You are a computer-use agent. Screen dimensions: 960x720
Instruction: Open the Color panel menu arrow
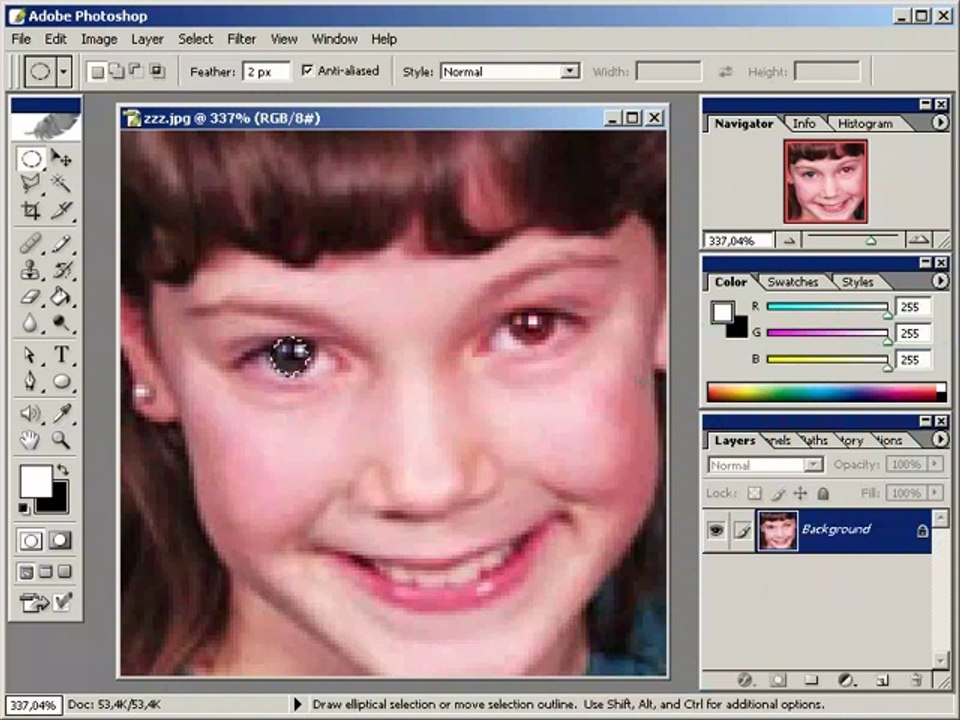940,281
